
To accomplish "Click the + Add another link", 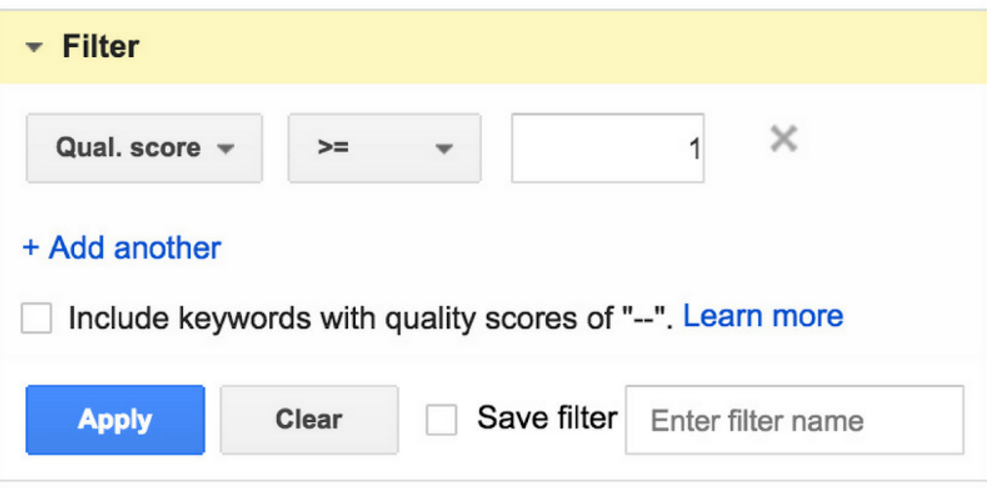I will [x=122, y=247].
